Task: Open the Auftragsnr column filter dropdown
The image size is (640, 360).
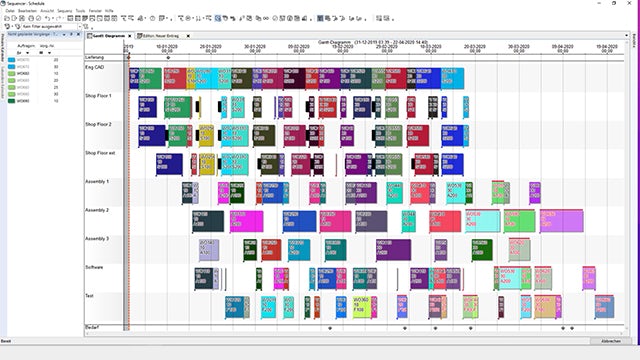Action: pos(27,53)
